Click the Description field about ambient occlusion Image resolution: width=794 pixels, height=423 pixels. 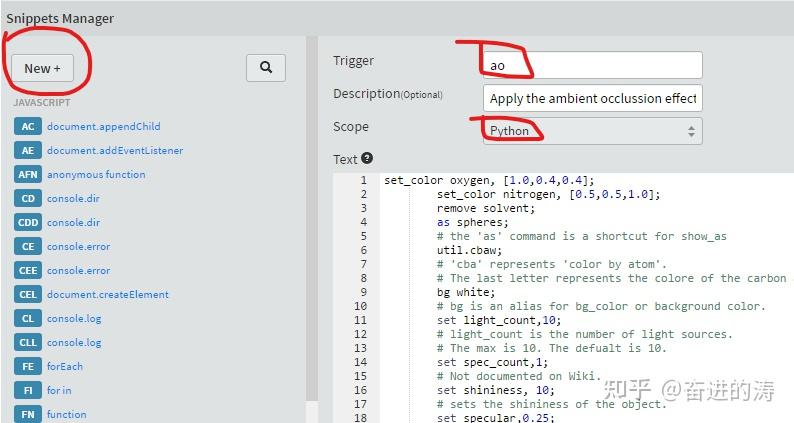592,98
